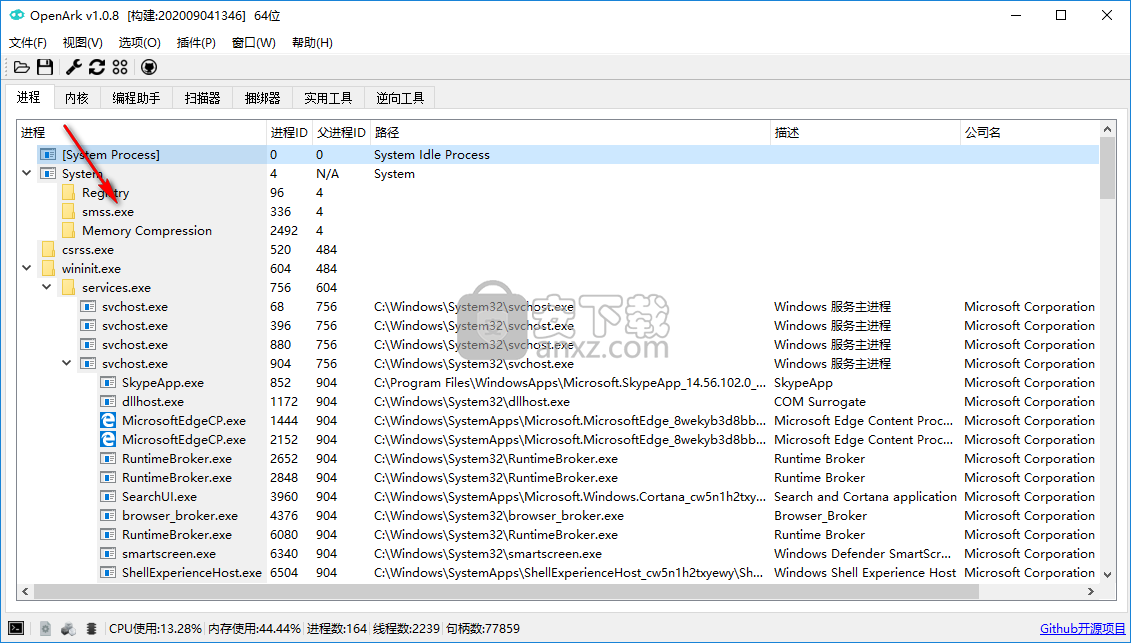This screenshot has width=1131, height=643.
Task: Click the OpenArk app icon in title bar
Action: click(17, 15)
